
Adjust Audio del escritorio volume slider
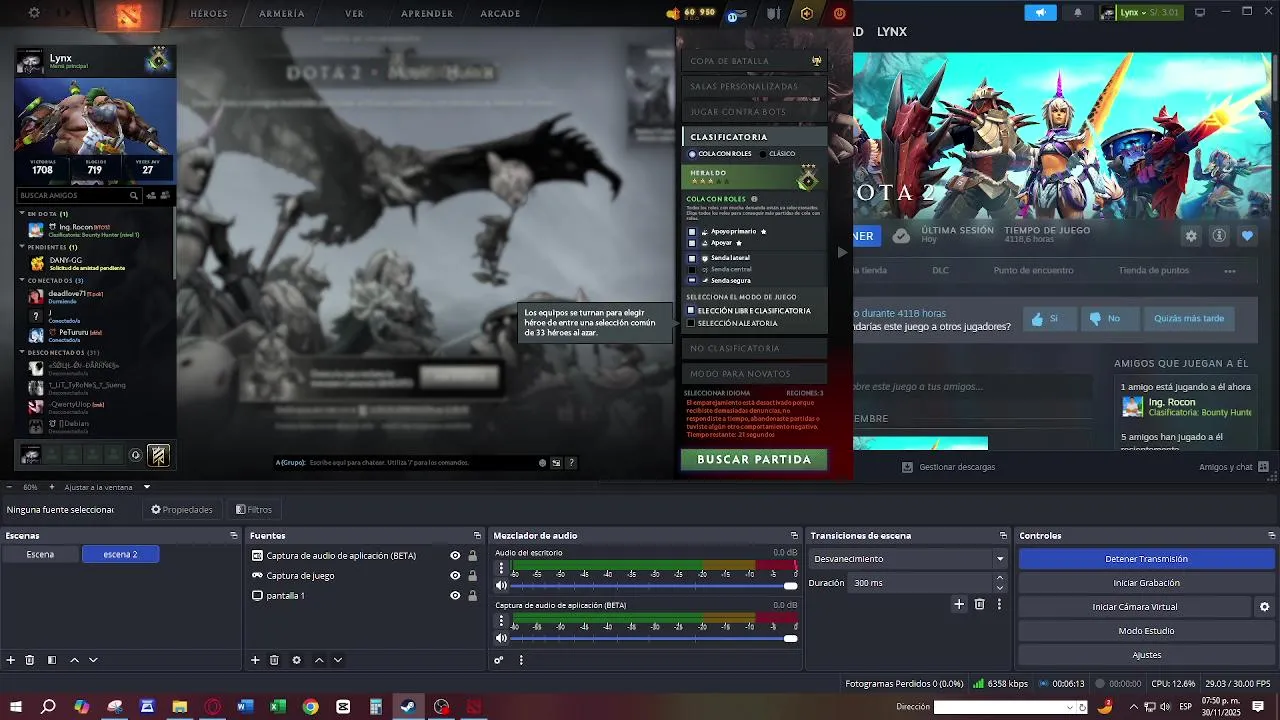654,586
